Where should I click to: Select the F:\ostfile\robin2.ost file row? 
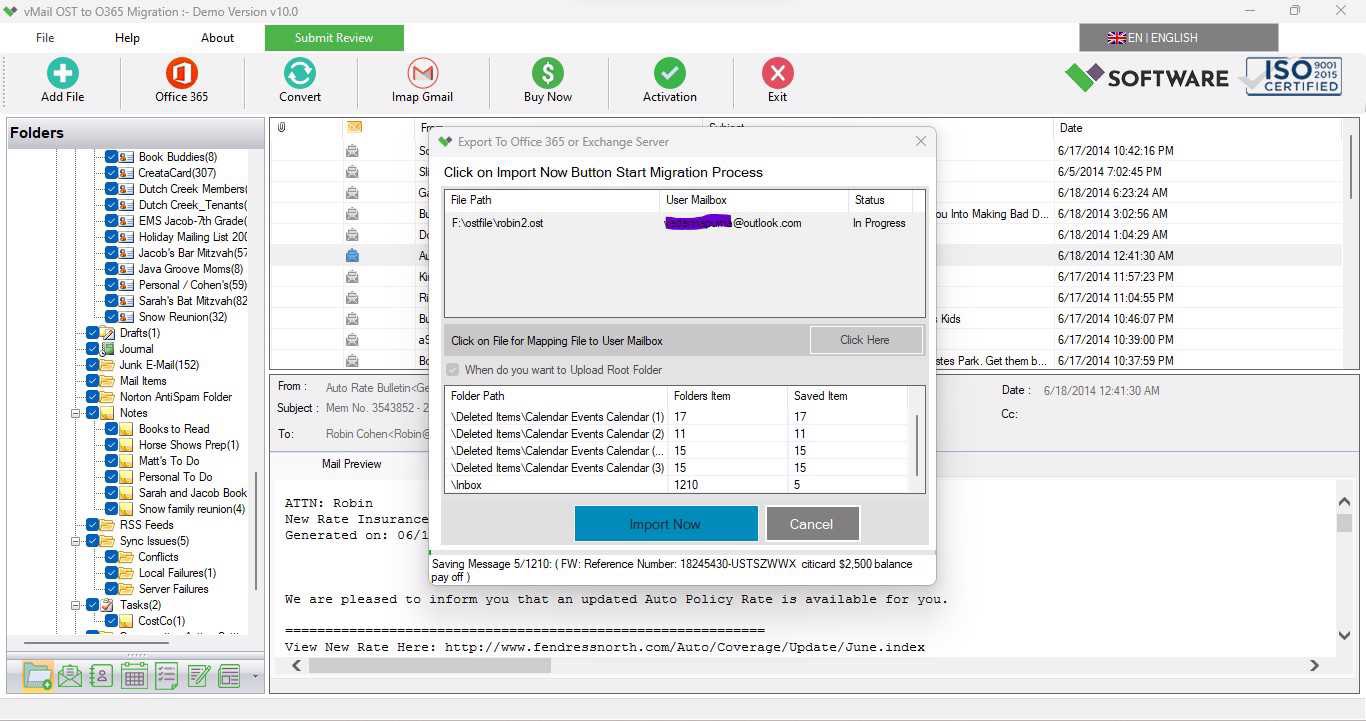(684, 223)
